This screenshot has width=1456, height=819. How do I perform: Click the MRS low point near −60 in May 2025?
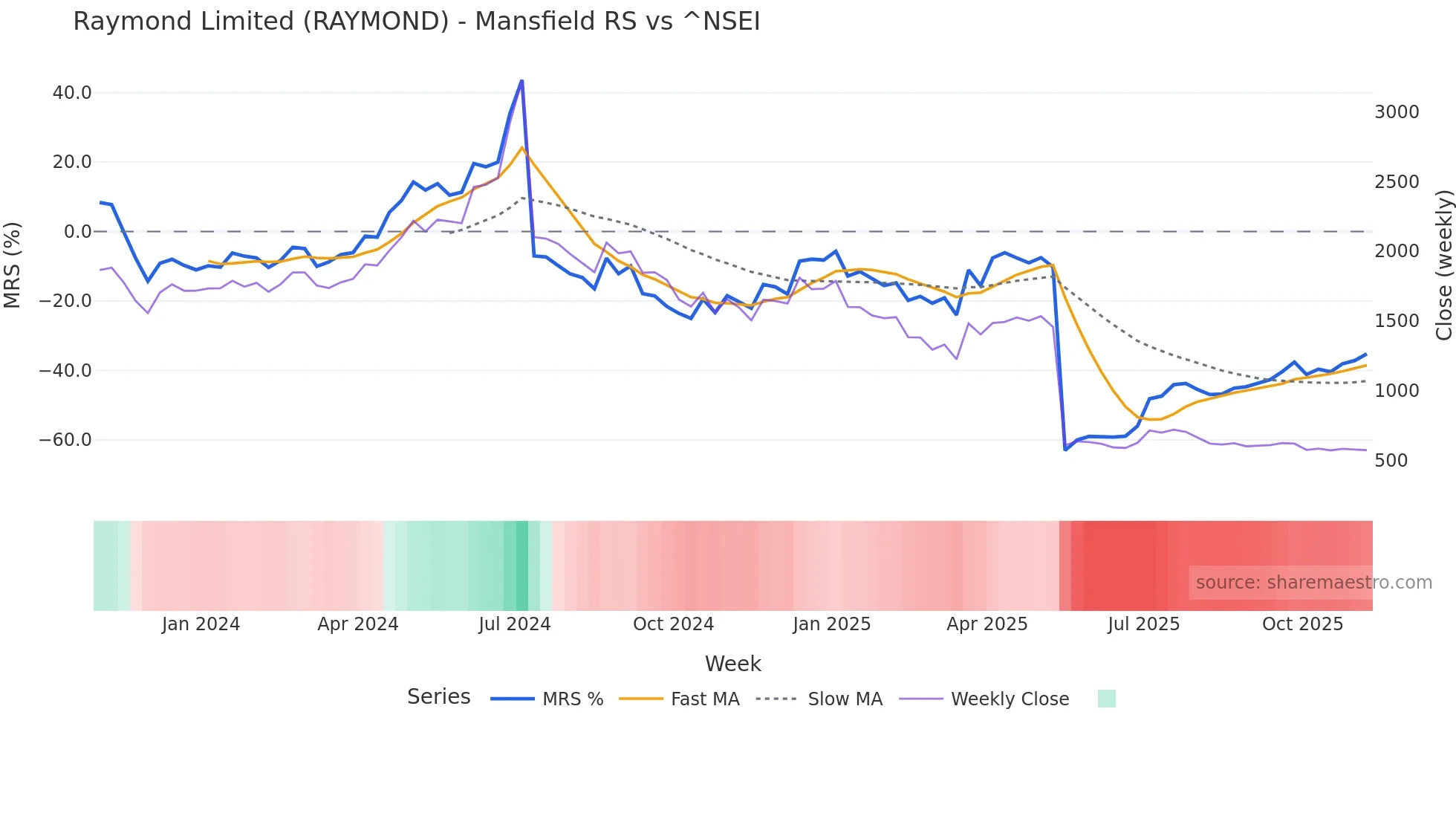(x=1065, y=449)
